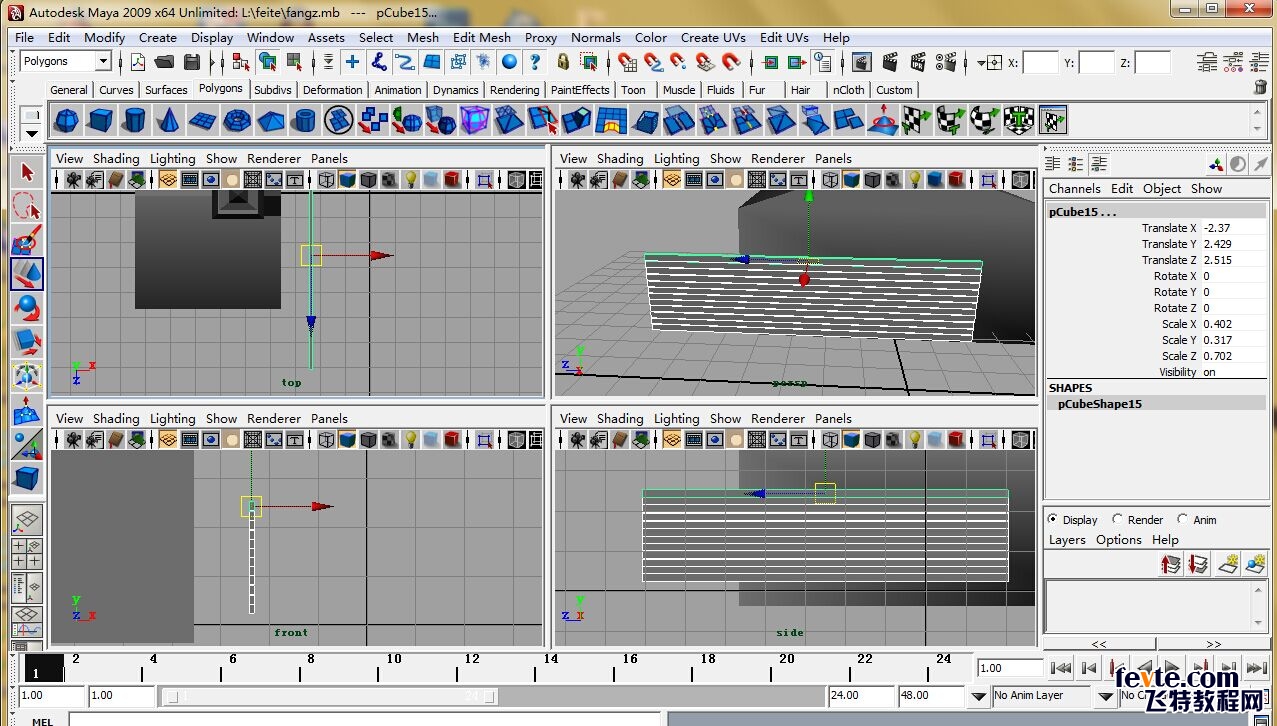The image size is (1277, 726).
Task: Select the Render radio button
Action: (x=1118, y=519)
